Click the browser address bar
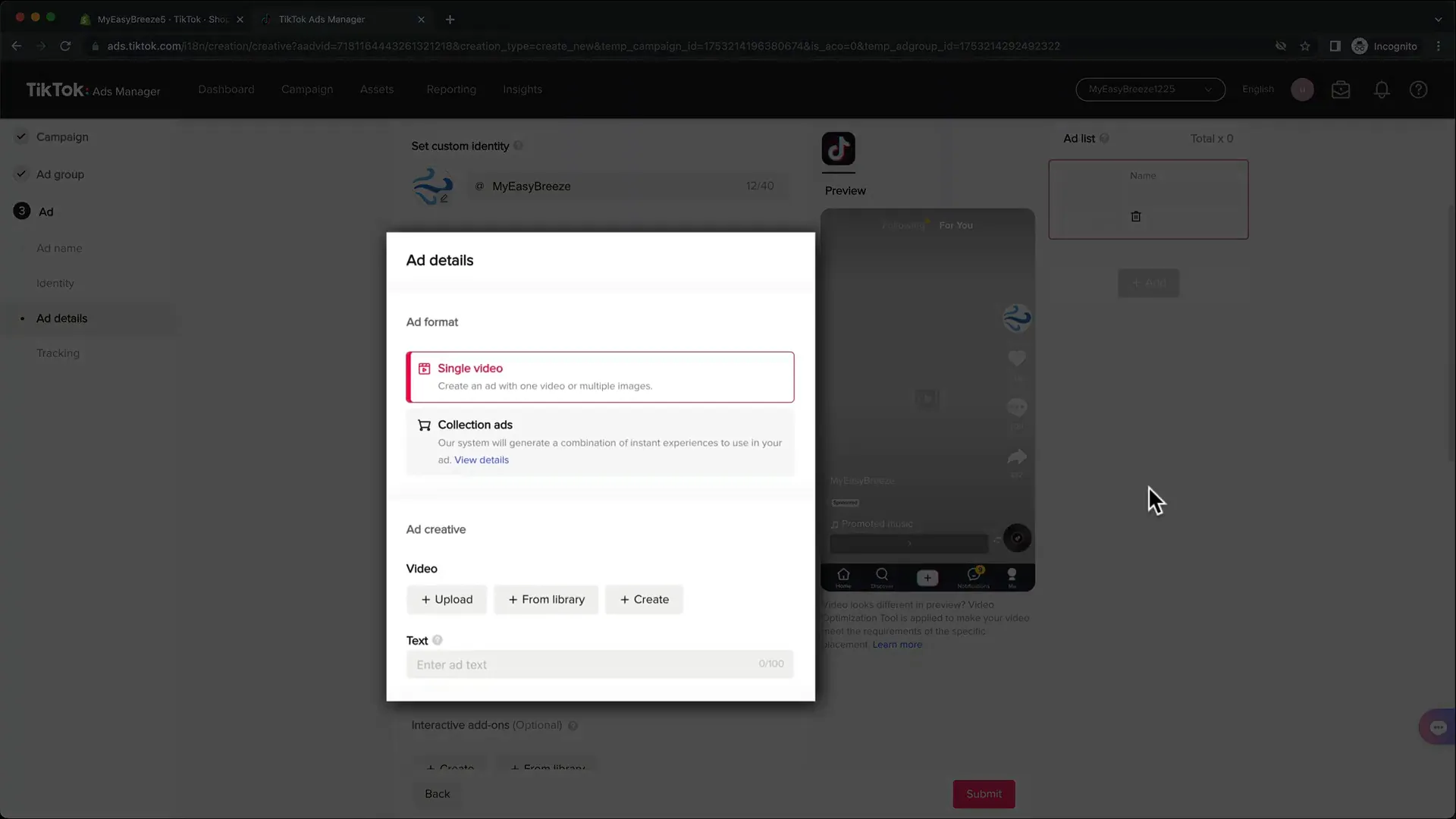The width and height of the screenshot is (1456, 819). point(583,46)
